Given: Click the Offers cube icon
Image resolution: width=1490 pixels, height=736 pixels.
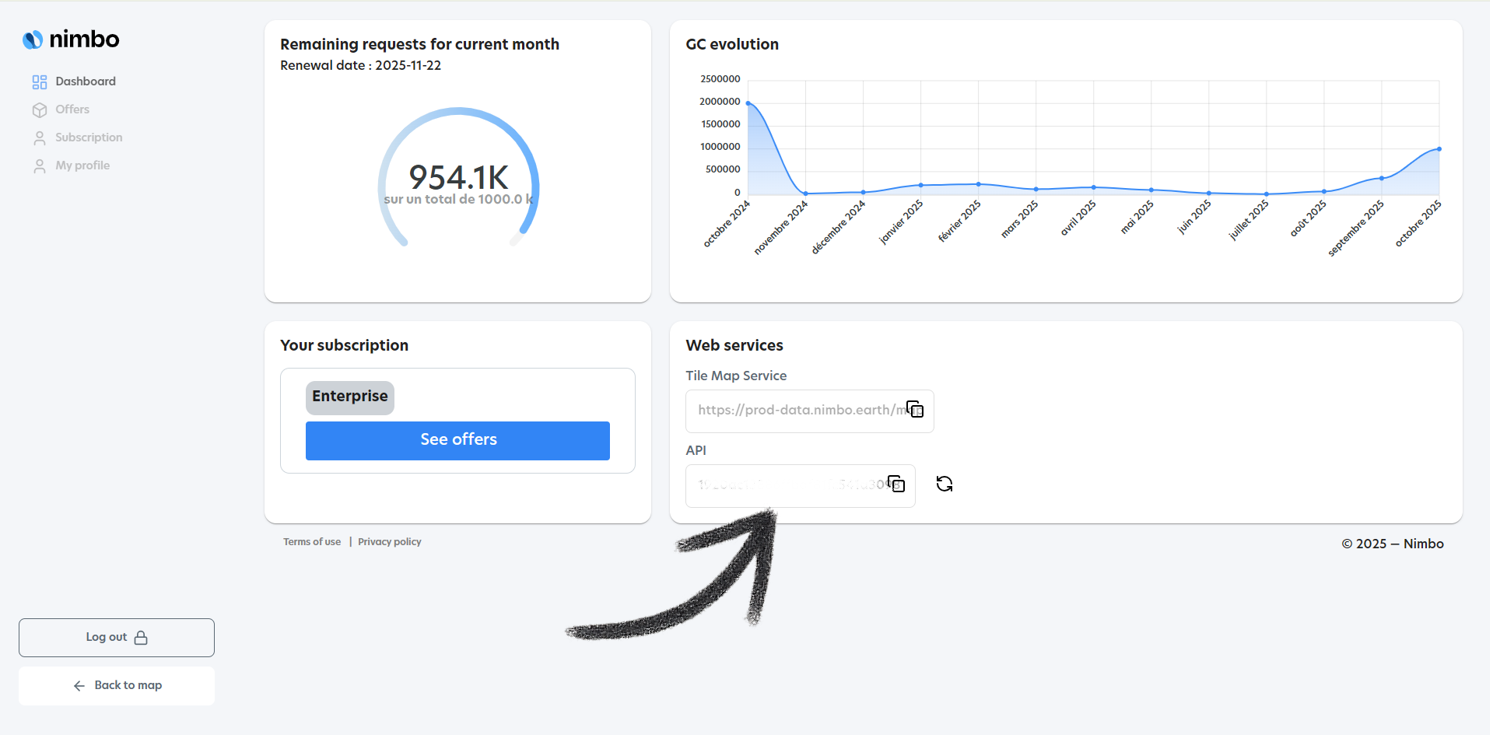Looking at the screenshot, I should tap(39, 110).
